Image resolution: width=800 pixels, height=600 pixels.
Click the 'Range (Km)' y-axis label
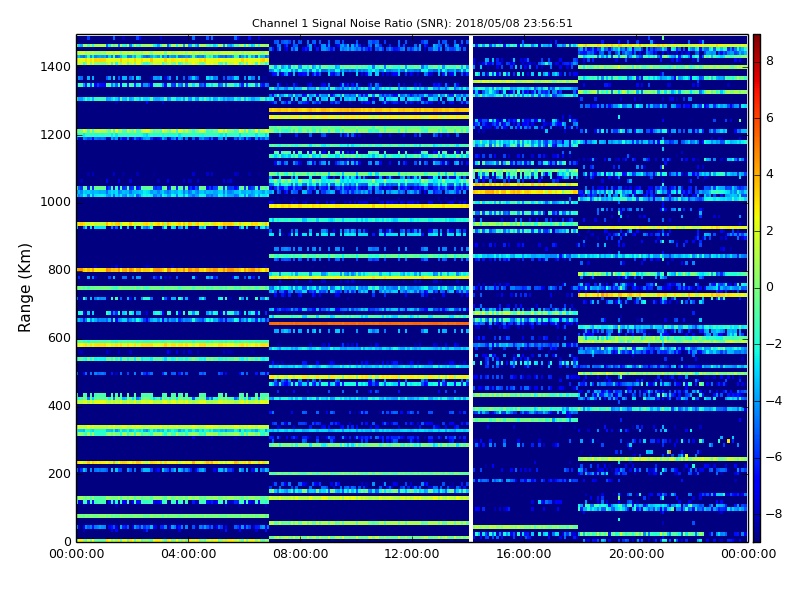(24, 288)
